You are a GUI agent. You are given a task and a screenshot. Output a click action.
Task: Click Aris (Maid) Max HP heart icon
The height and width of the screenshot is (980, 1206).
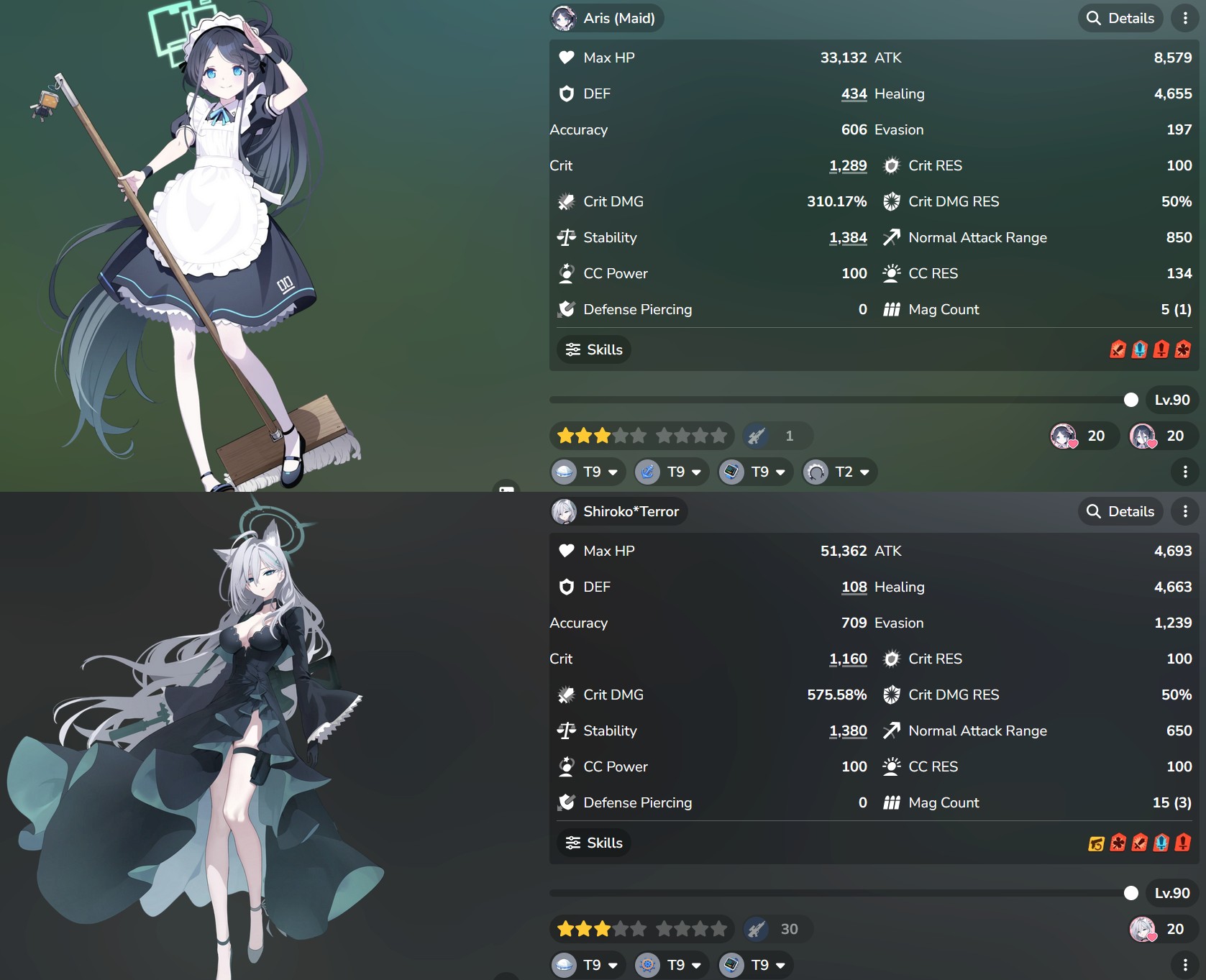pos(567,58)
